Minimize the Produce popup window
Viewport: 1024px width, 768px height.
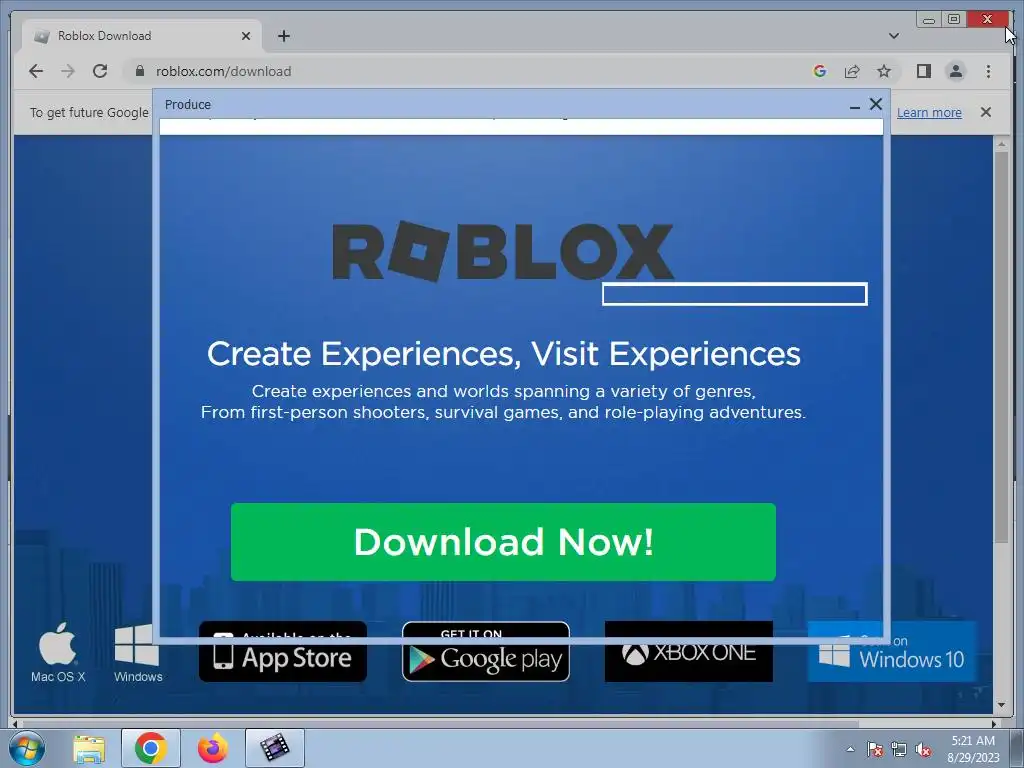tap(855, 105)
